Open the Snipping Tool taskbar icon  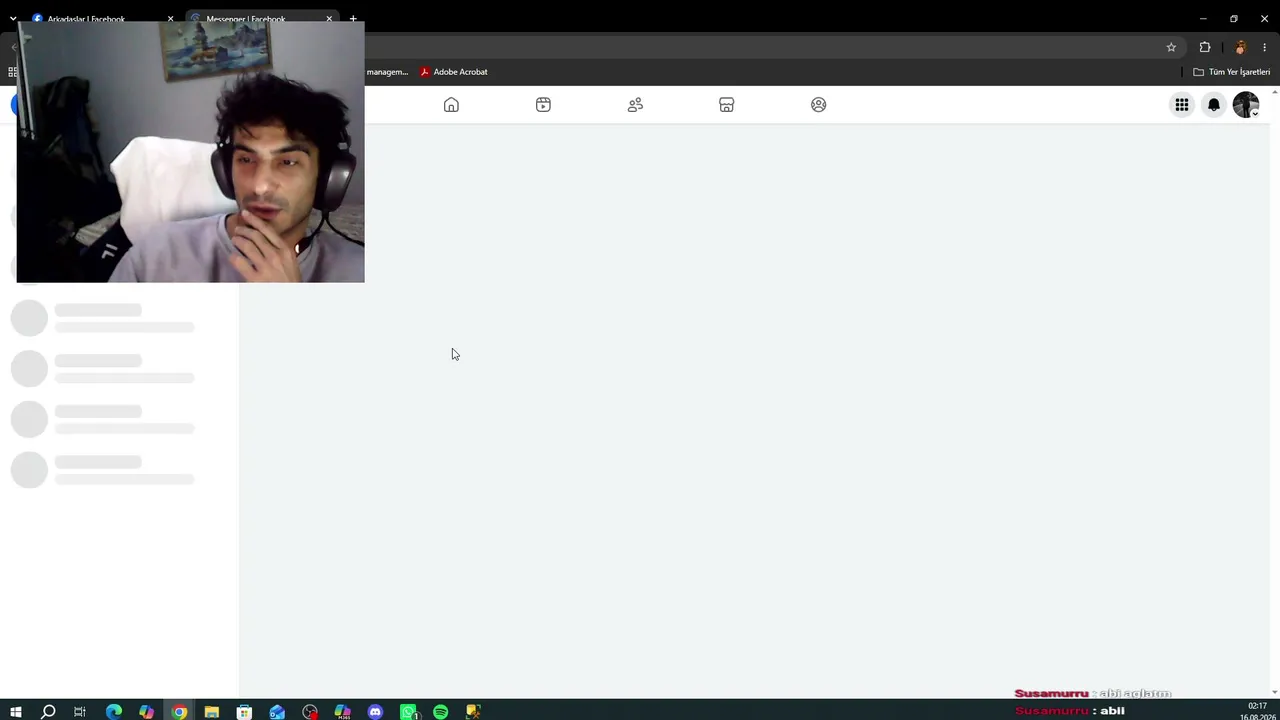(473, 712)
